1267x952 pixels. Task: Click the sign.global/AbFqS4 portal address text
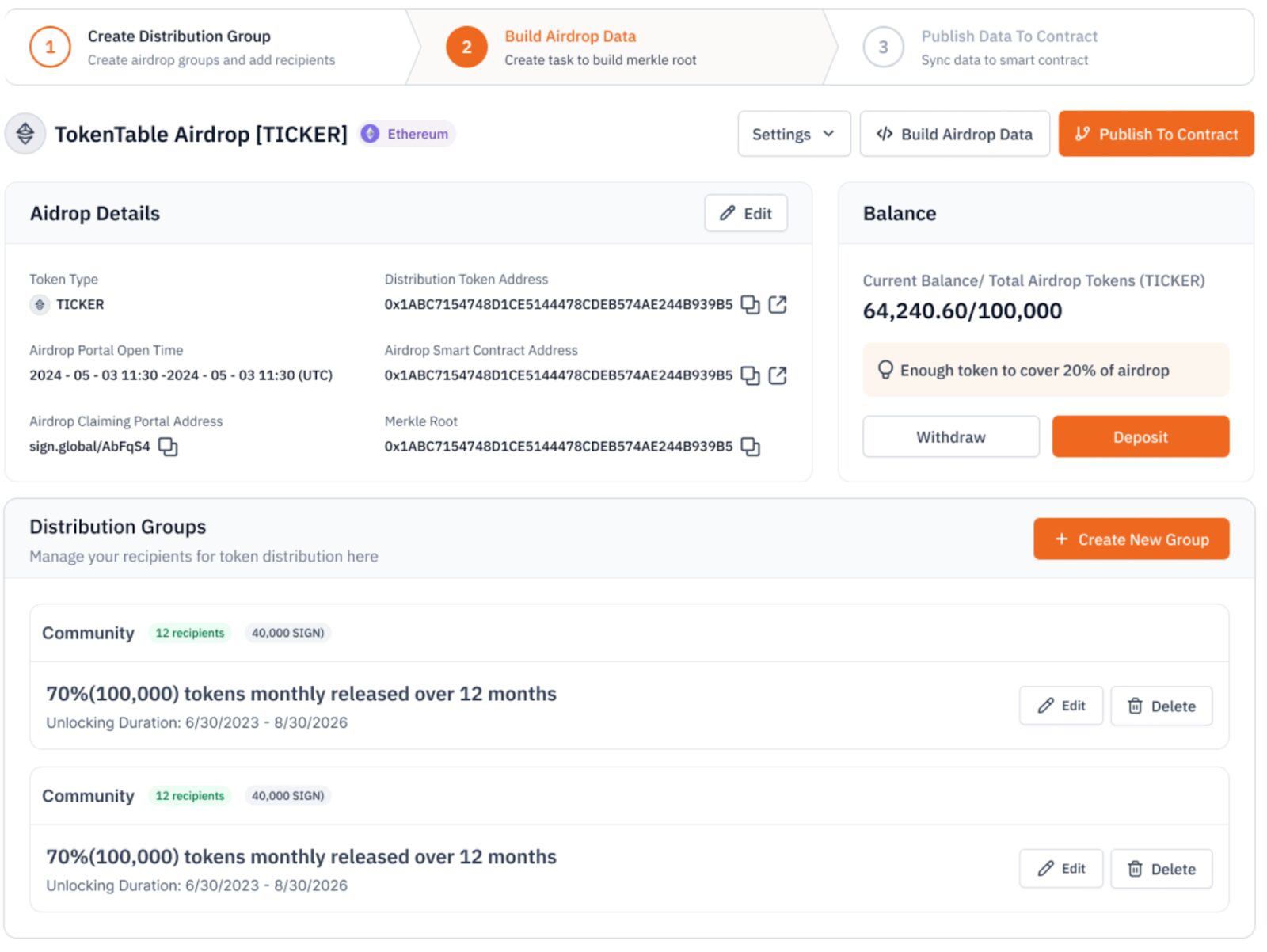click(x=89, y=446)
